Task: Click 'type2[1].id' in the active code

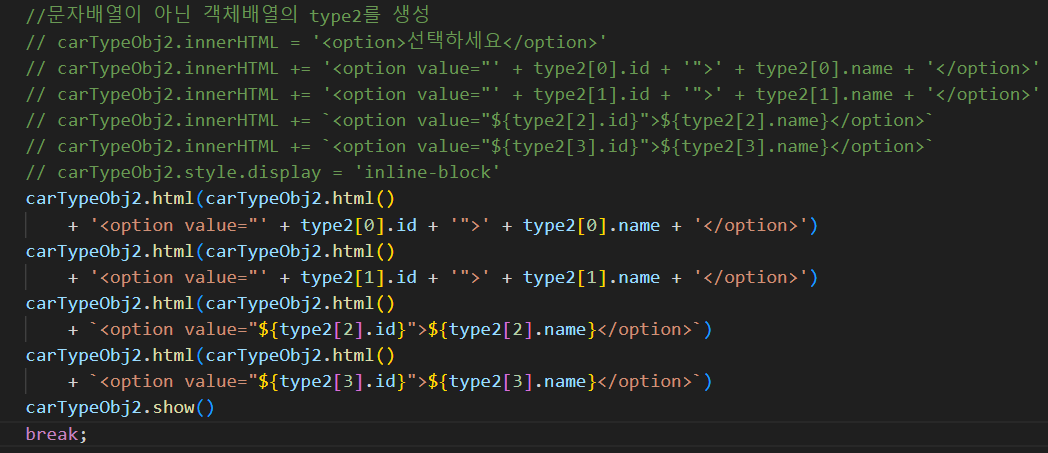Action: tap(358, 277)
